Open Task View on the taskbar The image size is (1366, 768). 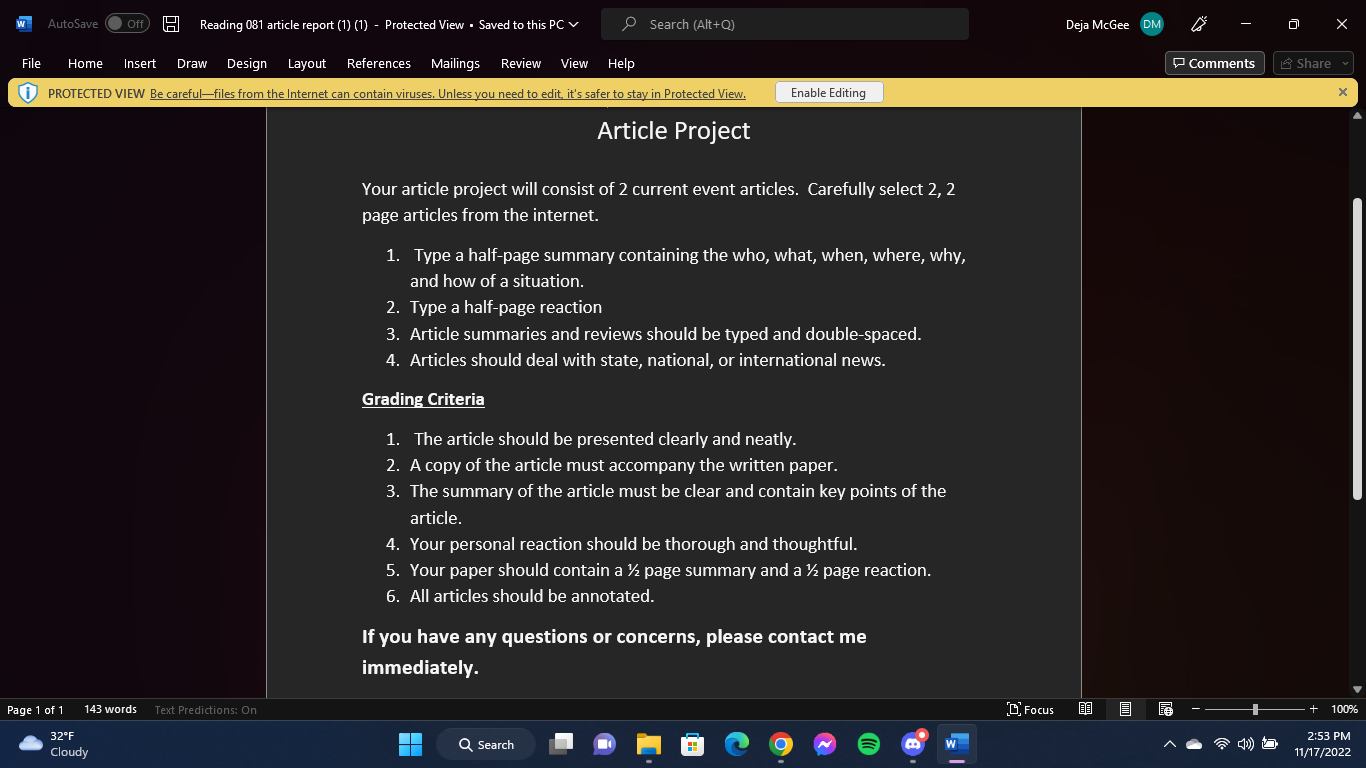pyautogui.click(x=562, y=744)
